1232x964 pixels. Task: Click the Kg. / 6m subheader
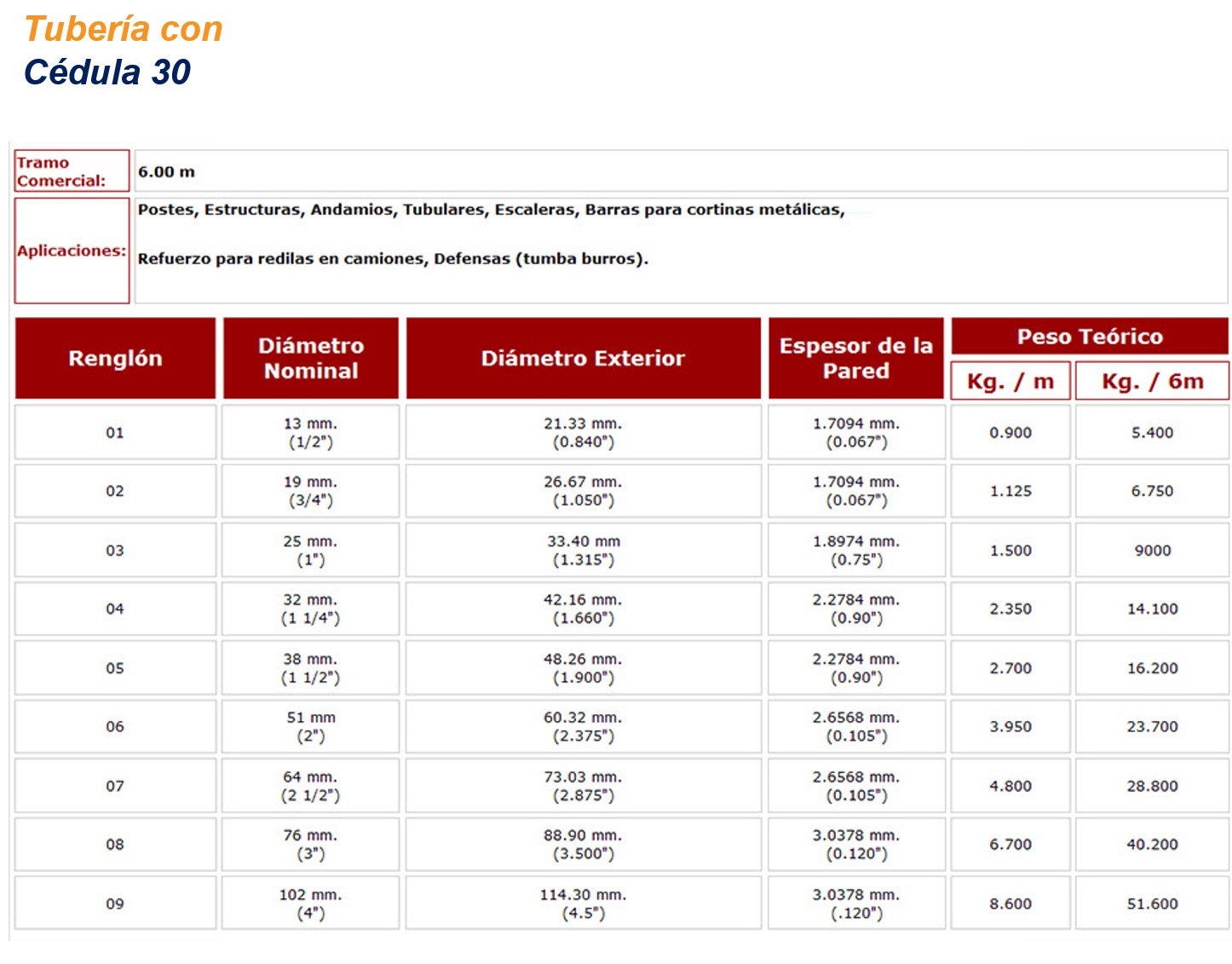click(1152, 381)
